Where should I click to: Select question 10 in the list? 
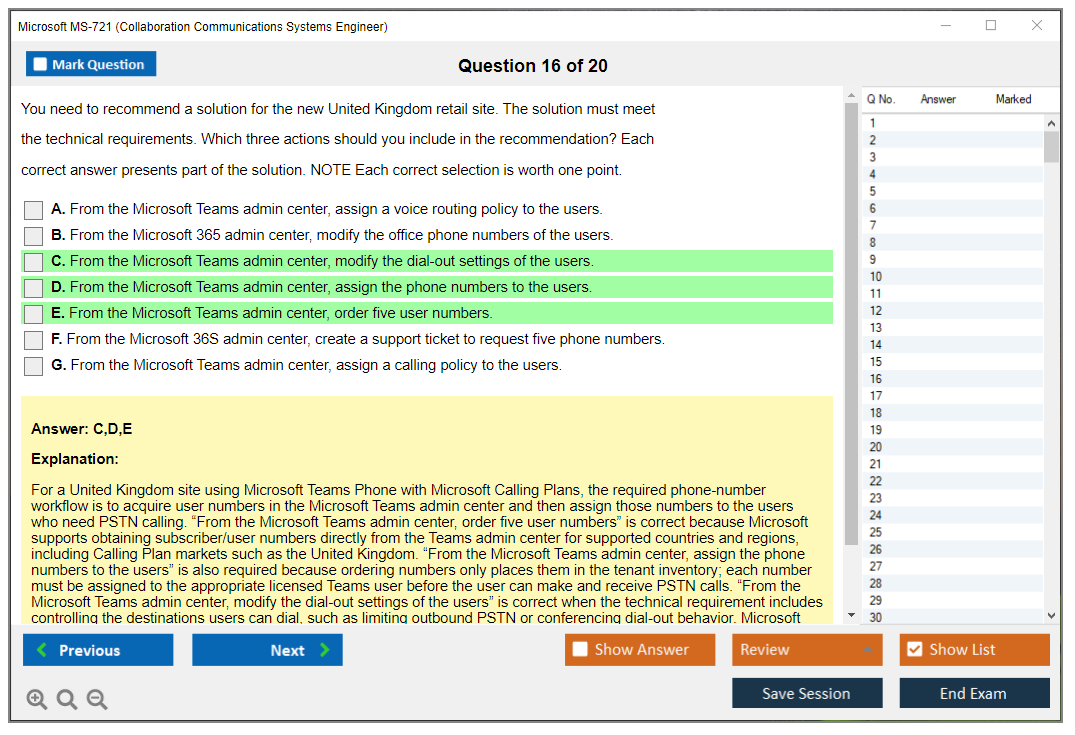(953, 277)
